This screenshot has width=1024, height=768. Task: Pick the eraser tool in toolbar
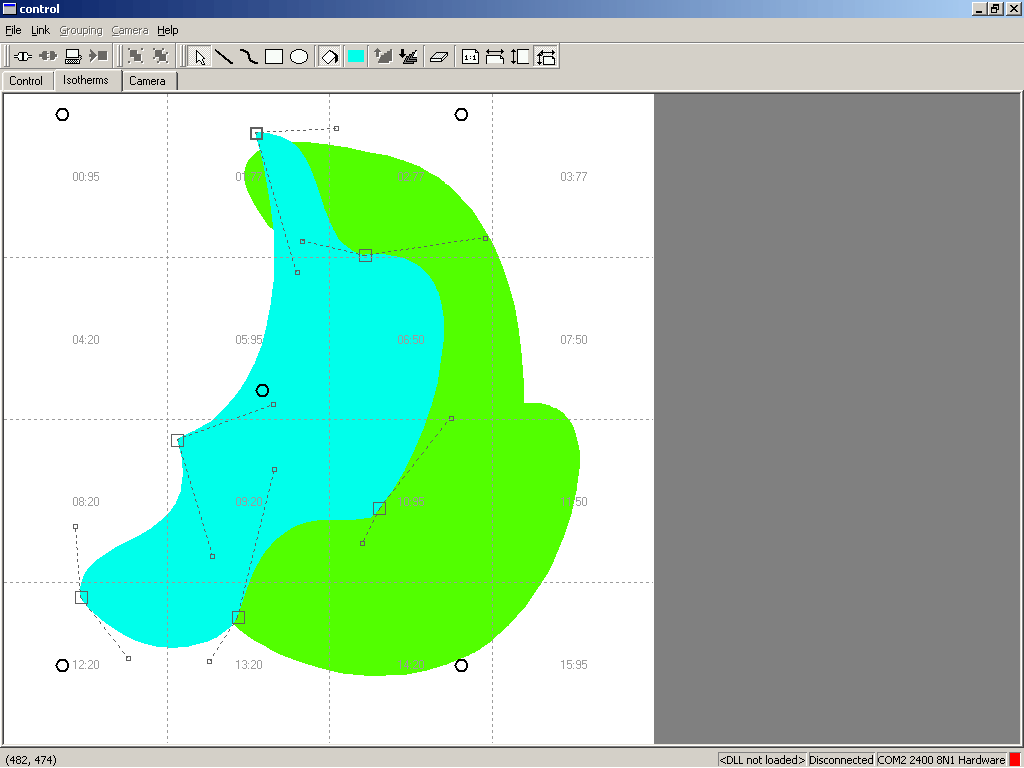[x=439, y=57]
